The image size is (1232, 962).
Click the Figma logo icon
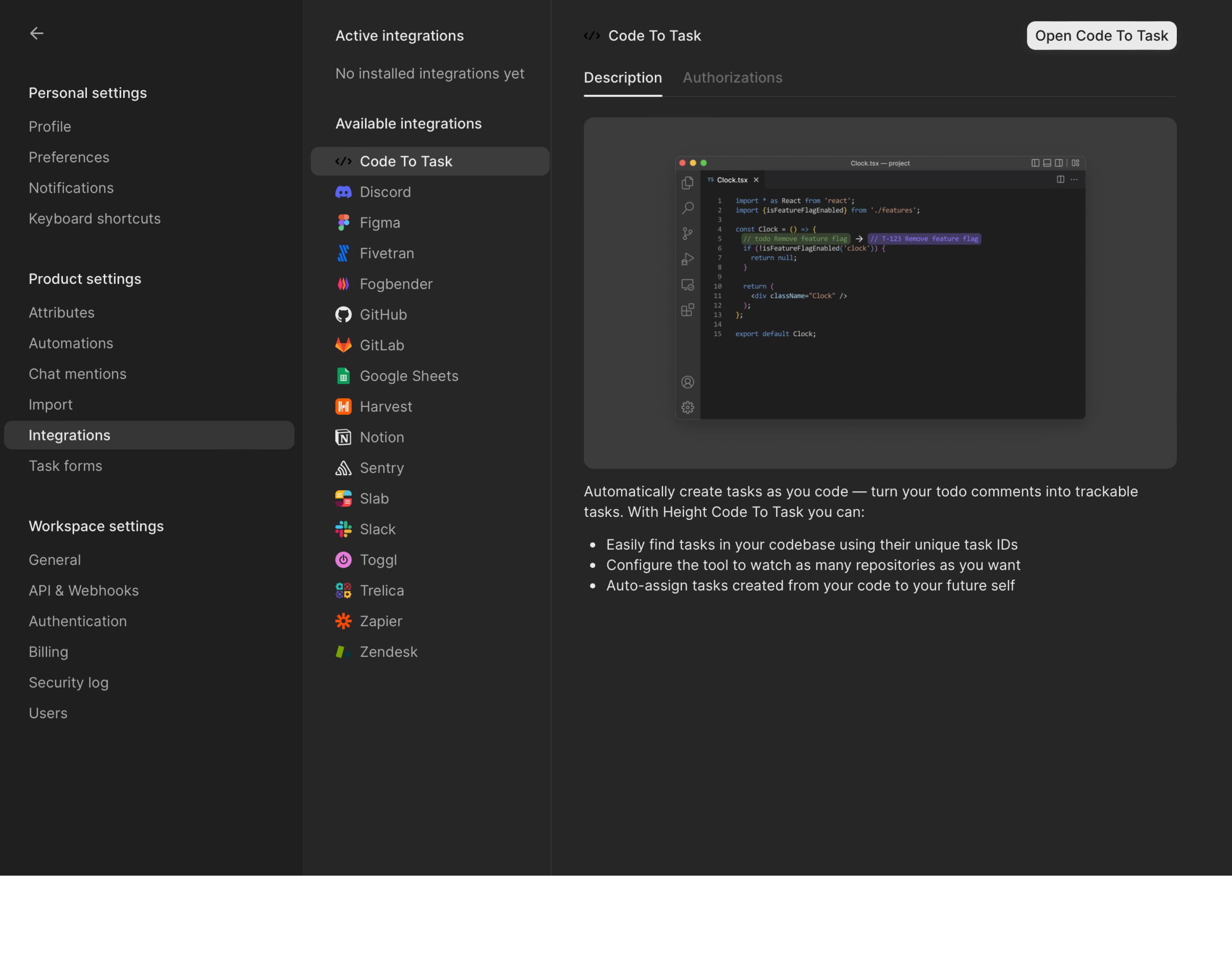[x=343, y=223]
